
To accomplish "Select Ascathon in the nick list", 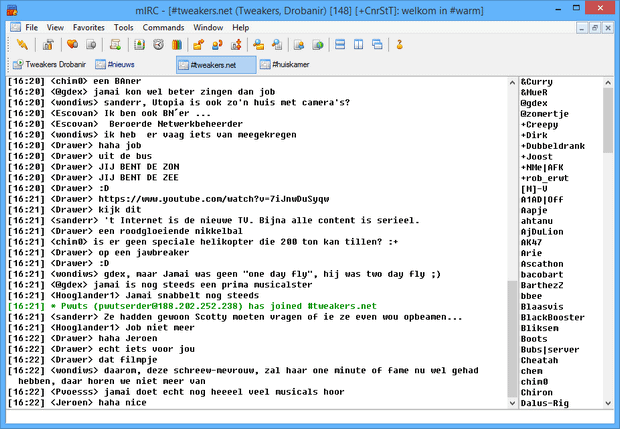I will click(x=542, y=264).
